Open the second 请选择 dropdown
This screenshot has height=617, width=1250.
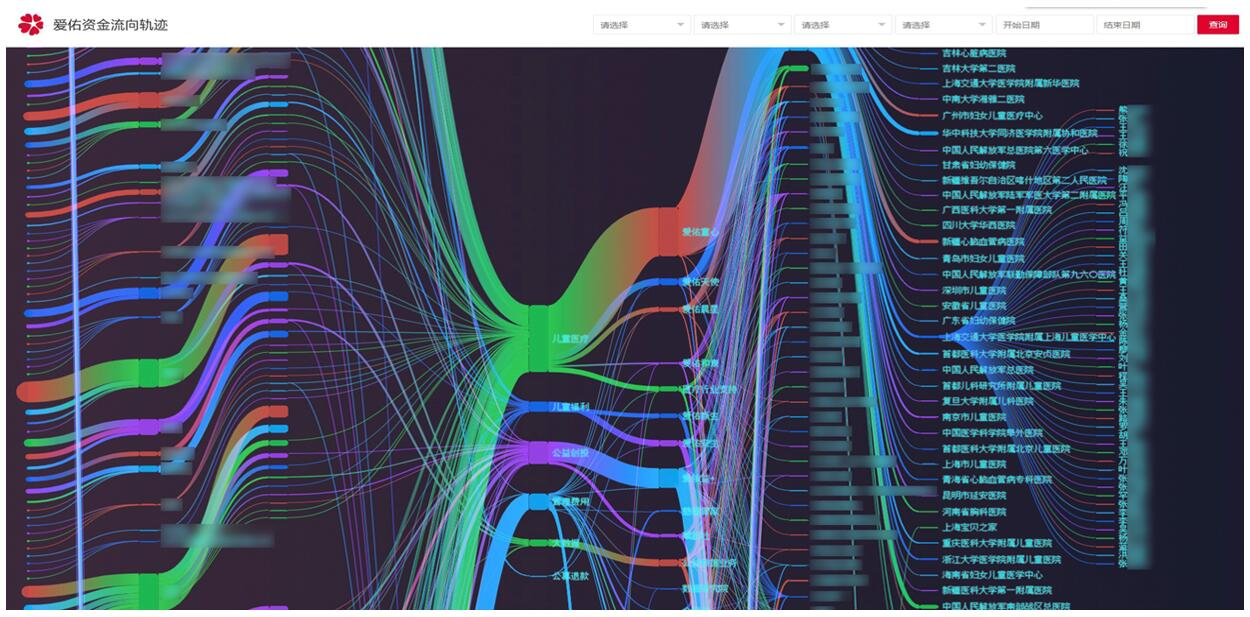click(742, 25)
